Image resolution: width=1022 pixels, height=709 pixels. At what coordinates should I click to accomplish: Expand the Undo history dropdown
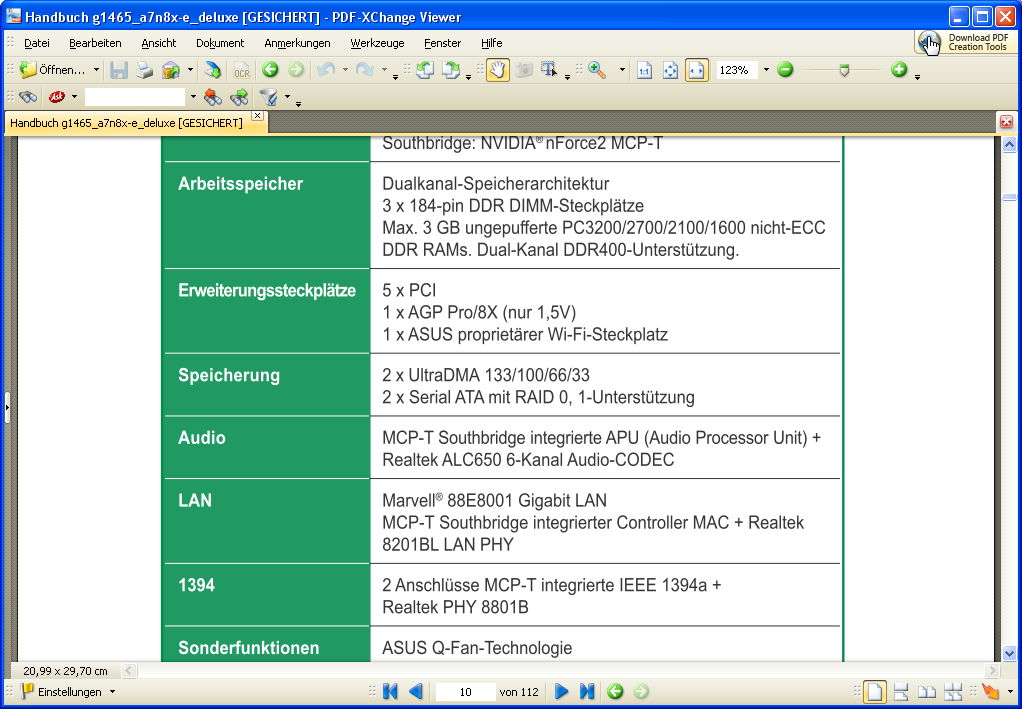[345, 70]
